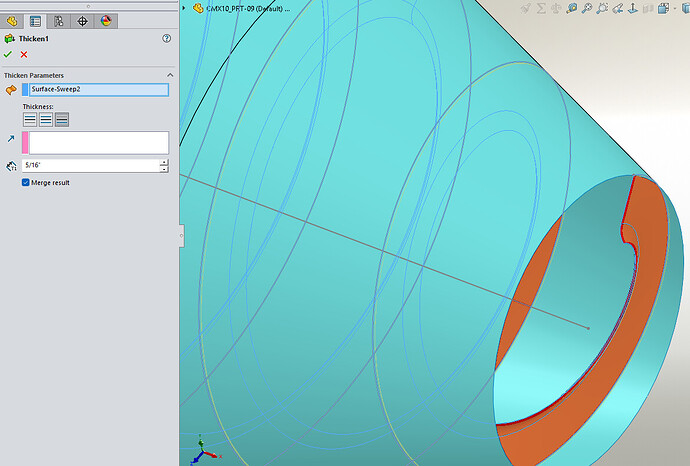Expand the CMX10_PRT-09 flyout tree arrow
This screenshot has height=466, width=690.
[184, 8]
